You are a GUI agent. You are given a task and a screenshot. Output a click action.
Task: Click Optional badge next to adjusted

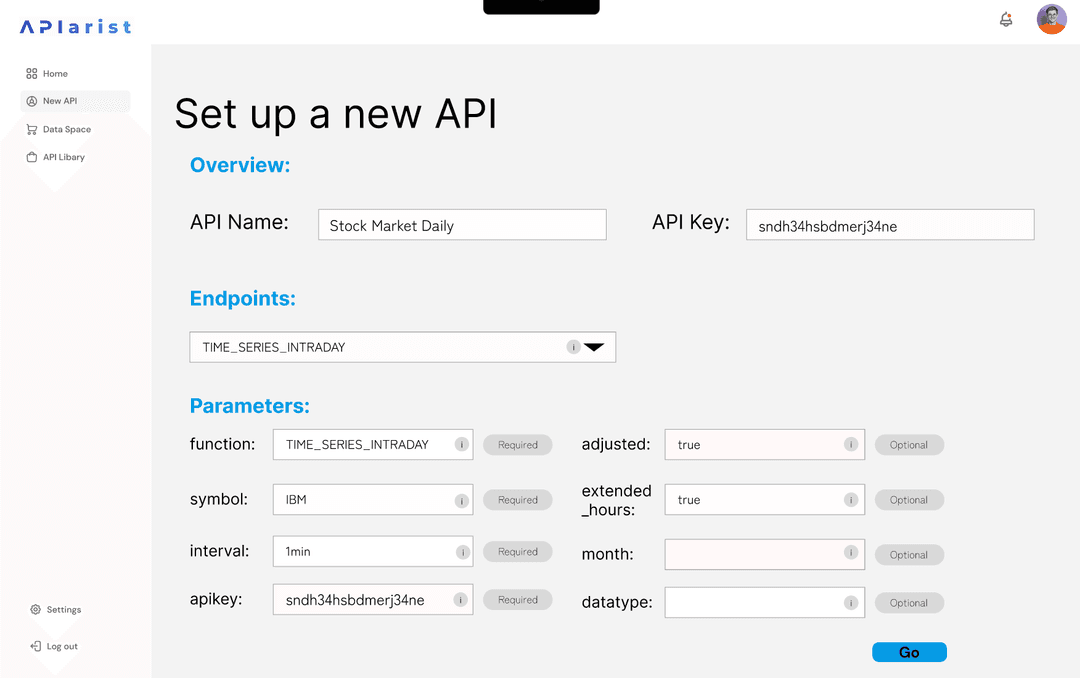pos(909,445)
